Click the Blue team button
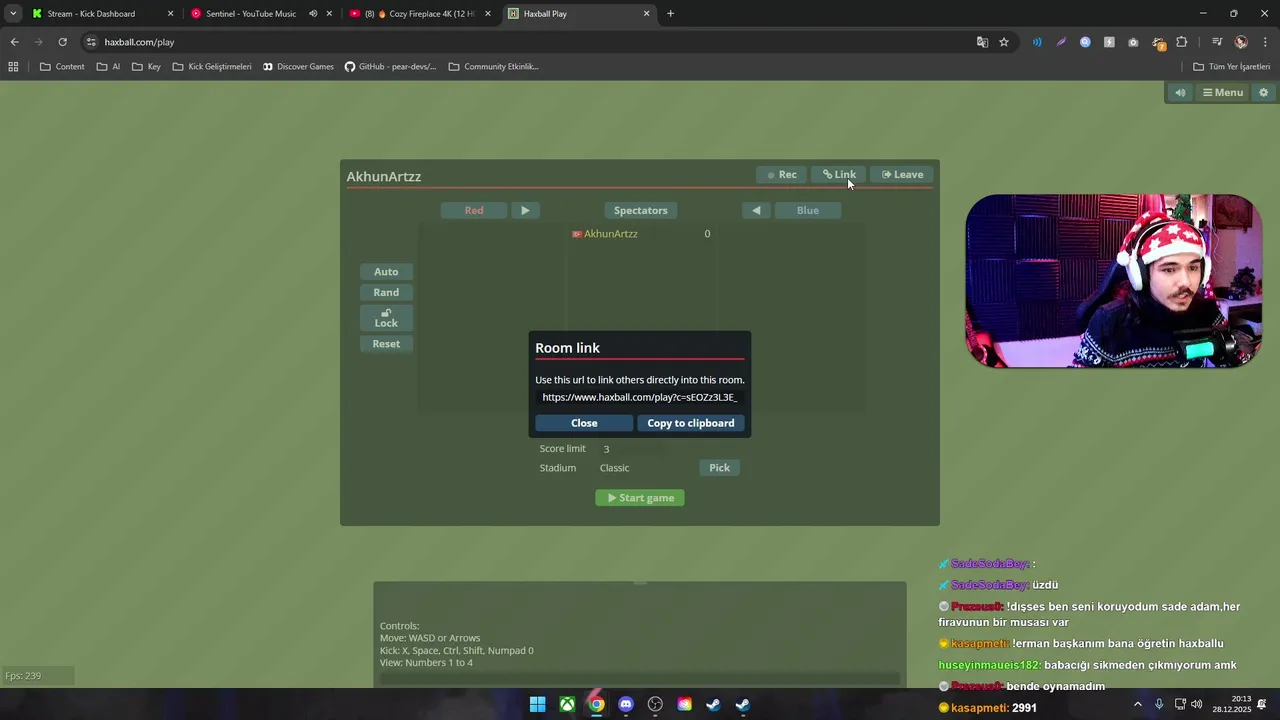The width and height of the screenshot is (1280, 720). 807,210
